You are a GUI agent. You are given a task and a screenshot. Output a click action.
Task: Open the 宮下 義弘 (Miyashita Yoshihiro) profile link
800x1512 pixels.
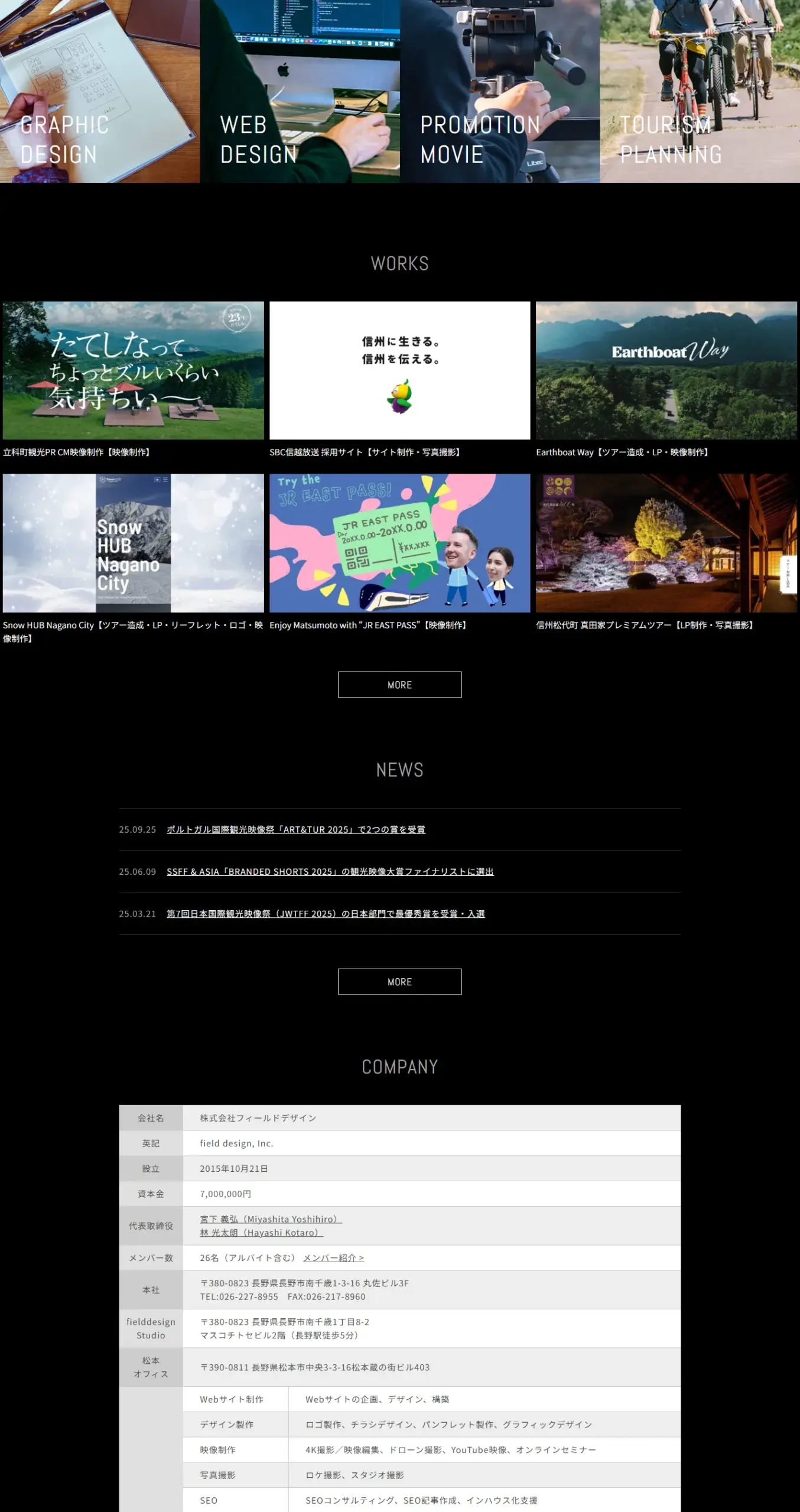tap(271, 1219)
